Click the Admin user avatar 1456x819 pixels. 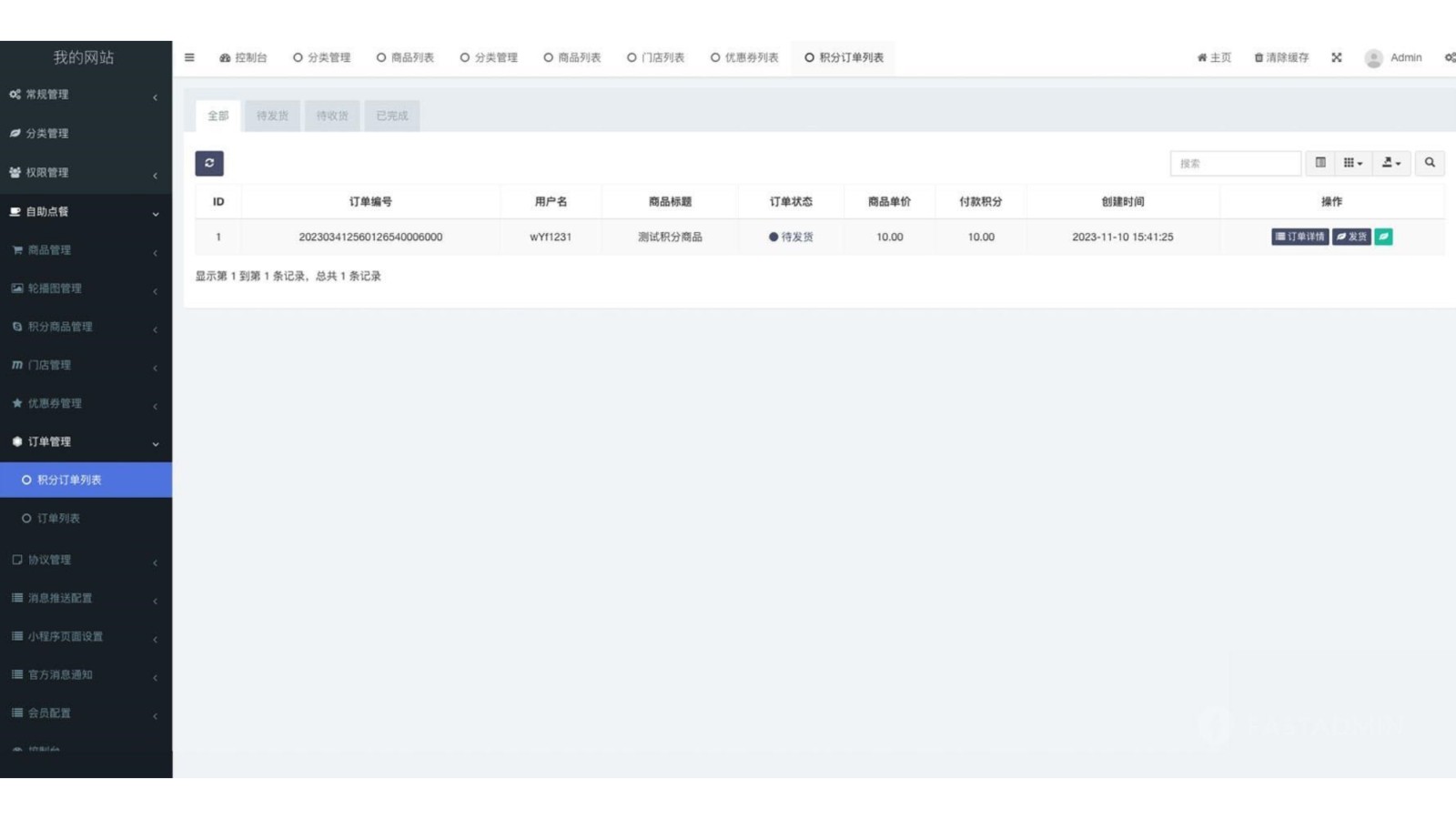pos(1374,58)
